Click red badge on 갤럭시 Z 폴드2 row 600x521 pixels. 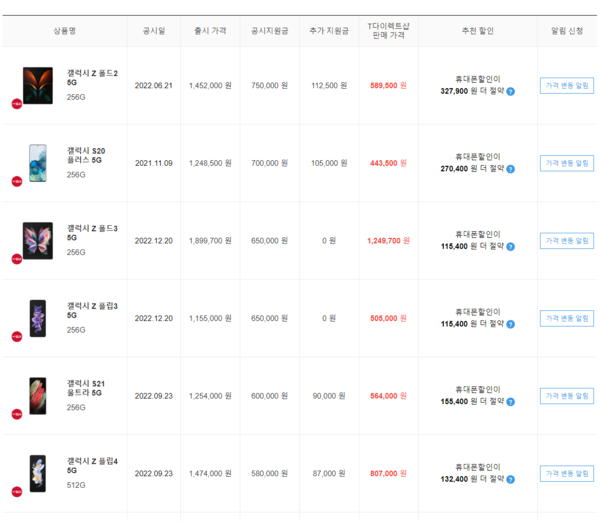[x=17, y=104]
